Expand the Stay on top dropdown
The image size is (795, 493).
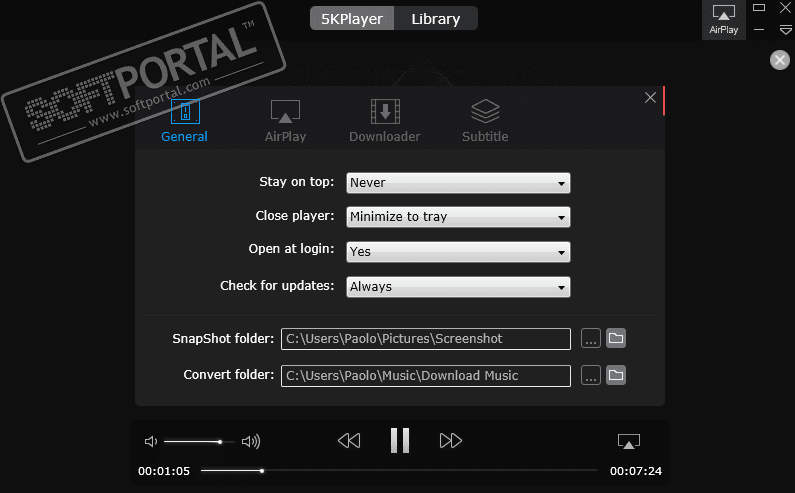[458, 183]
